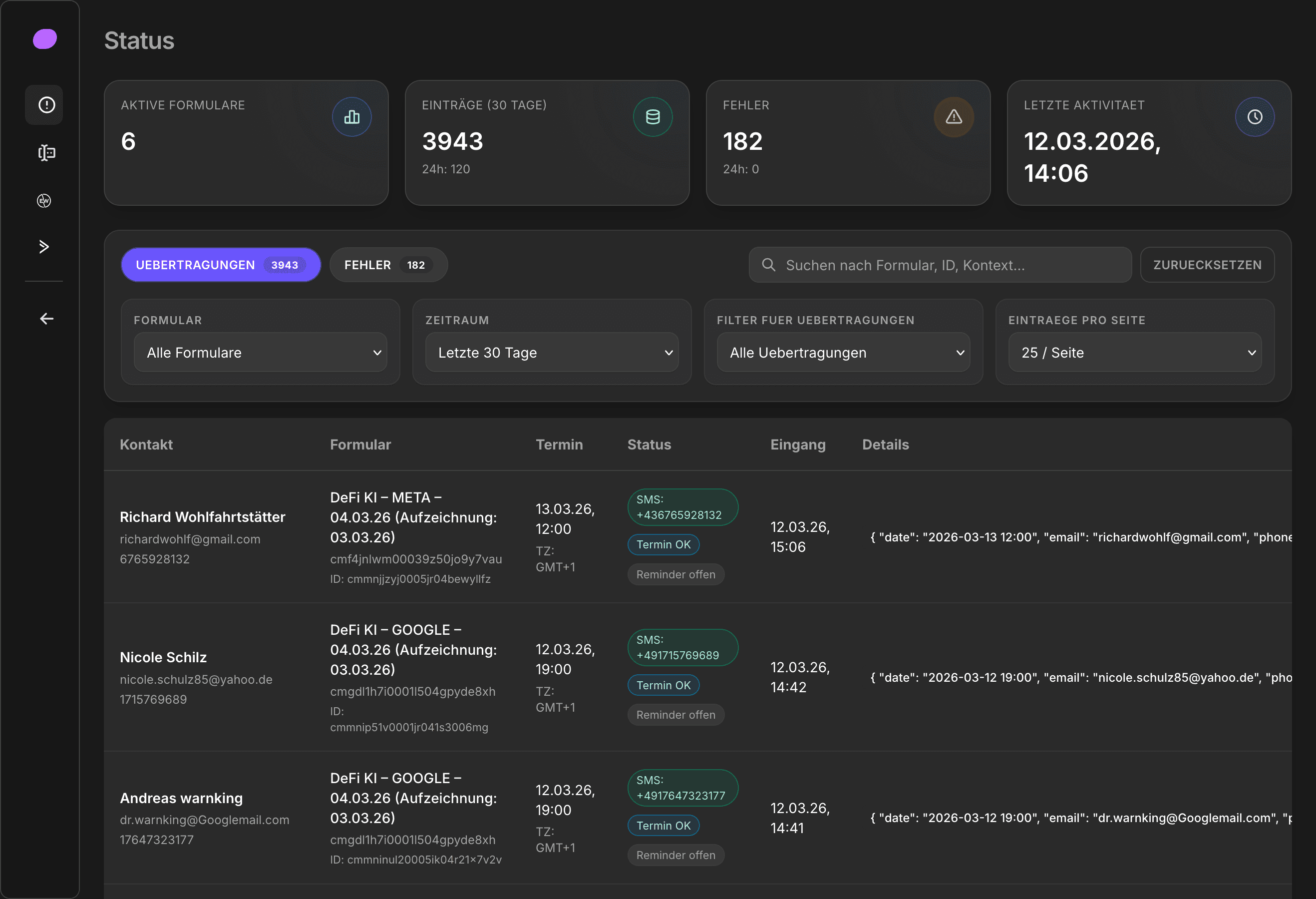Screen dimensions: 1316x899
Task: Click the Zuruecksetzen button
Action: coord(1207,265)
